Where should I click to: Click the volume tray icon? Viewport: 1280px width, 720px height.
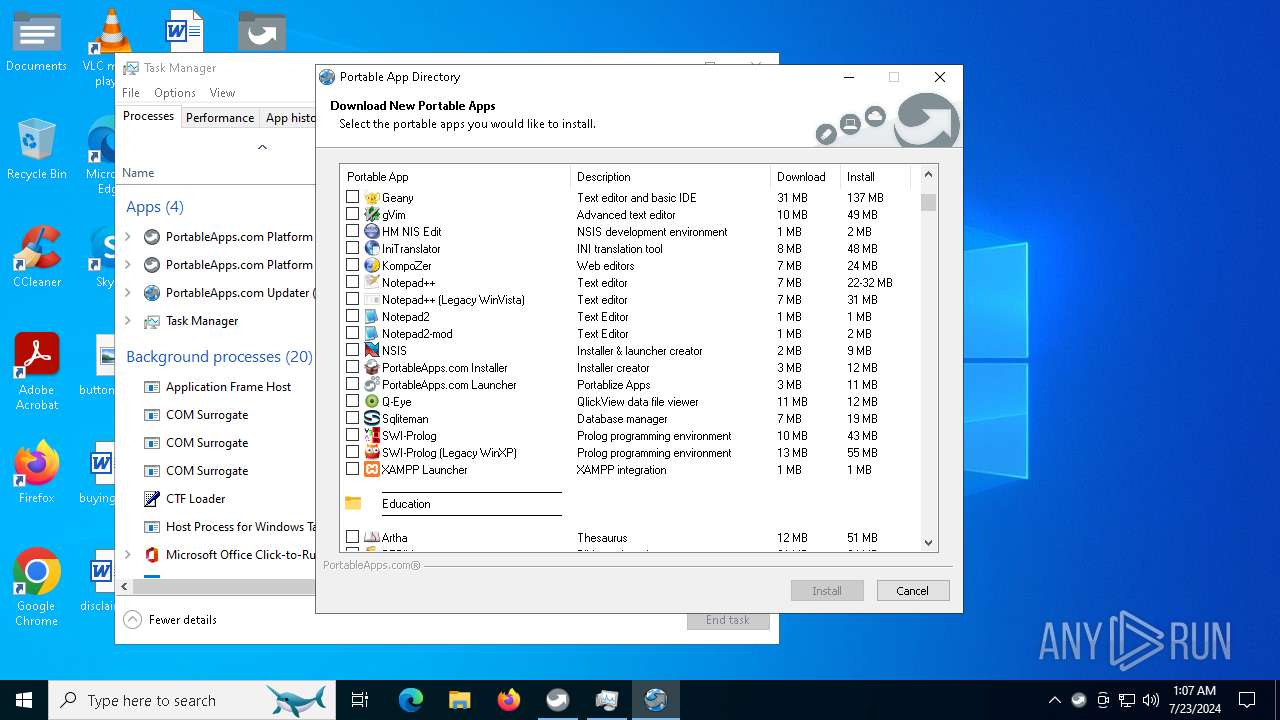point(1151,700)
